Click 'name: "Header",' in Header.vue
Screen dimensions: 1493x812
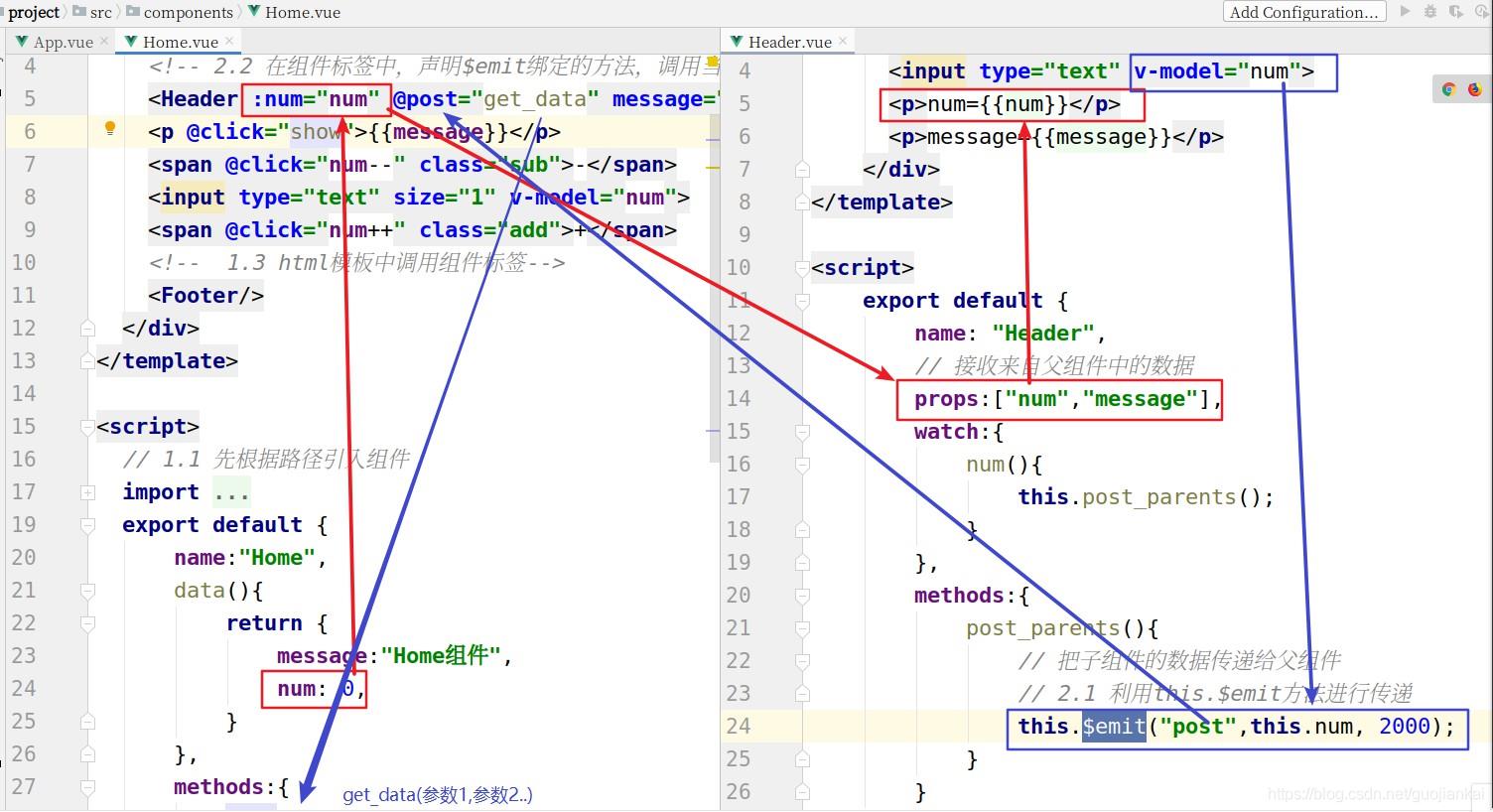1011,334
